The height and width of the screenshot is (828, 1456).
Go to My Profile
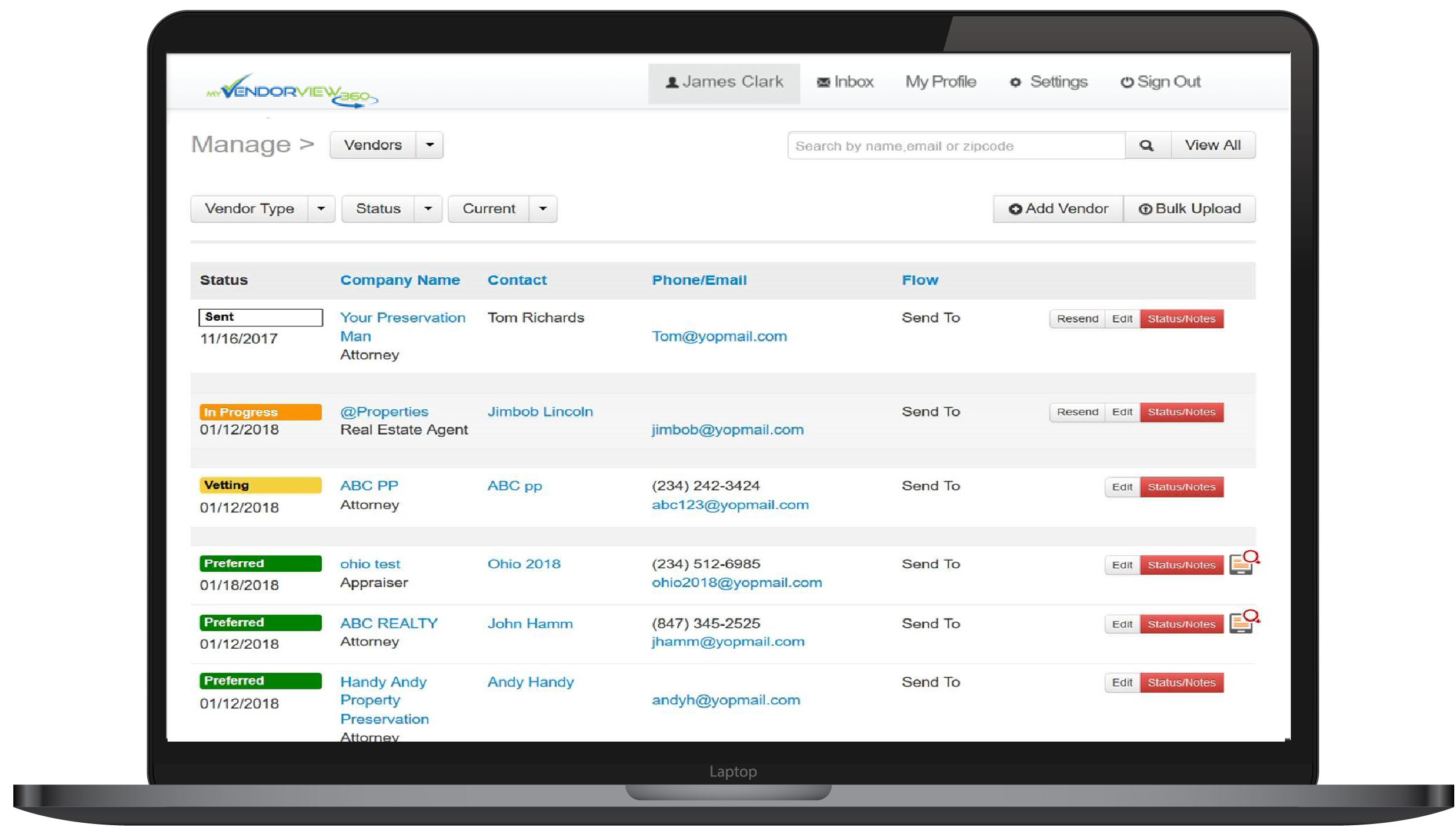click(941, 82)
